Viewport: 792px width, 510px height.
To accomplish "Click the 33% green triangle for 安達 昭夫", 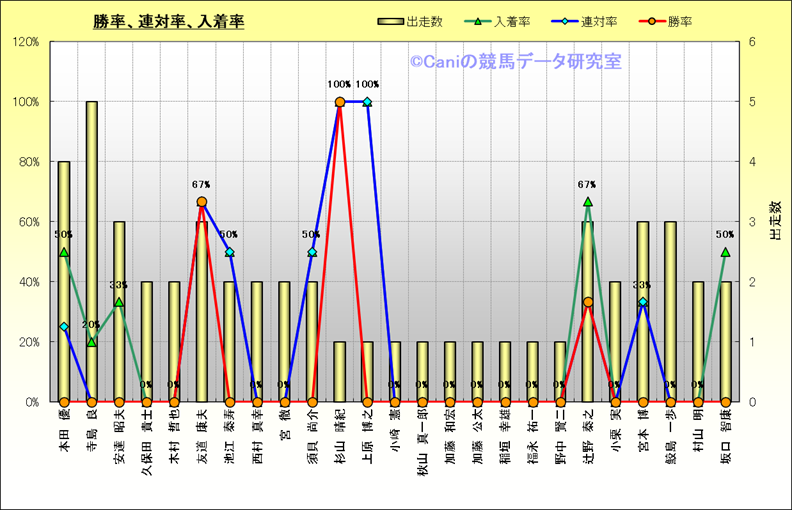I will [x=119, y=302].
